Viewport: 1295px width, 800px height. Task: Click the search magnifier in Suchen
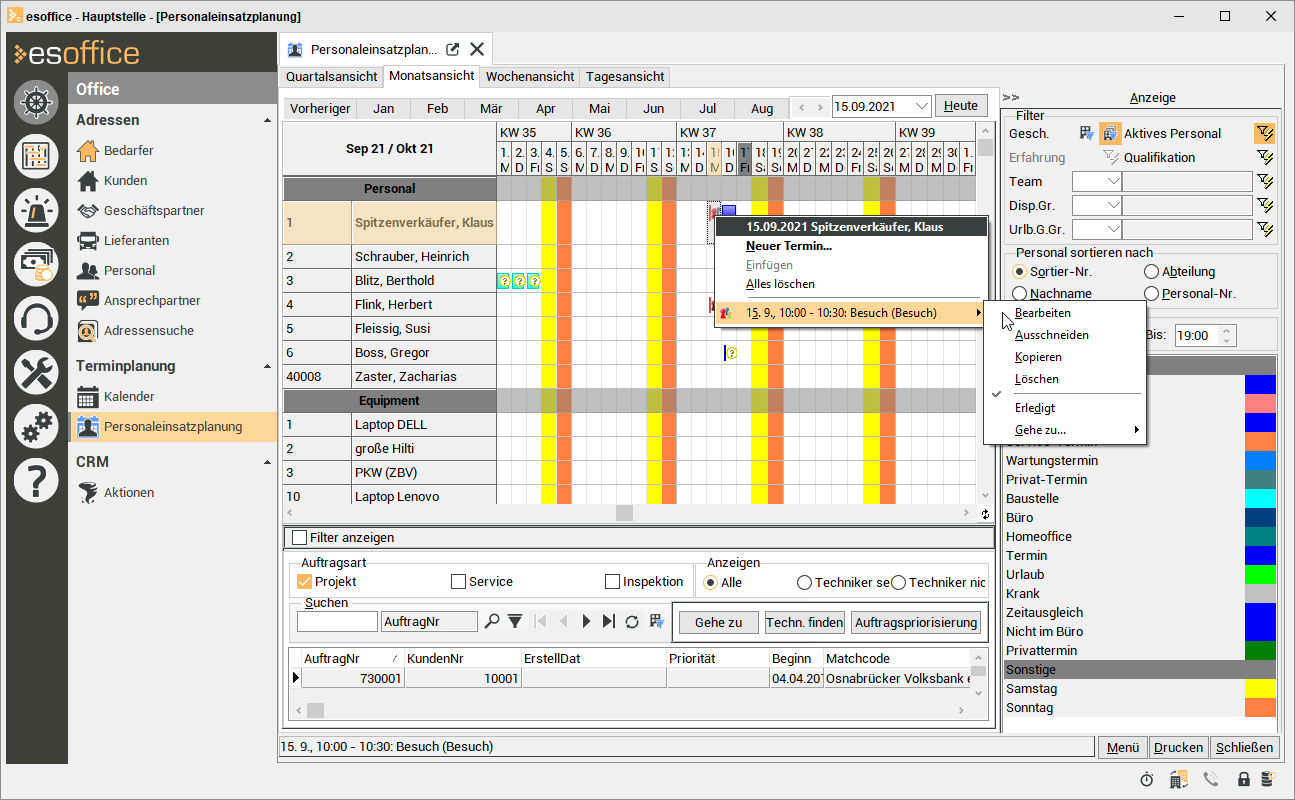coord(491,621)
